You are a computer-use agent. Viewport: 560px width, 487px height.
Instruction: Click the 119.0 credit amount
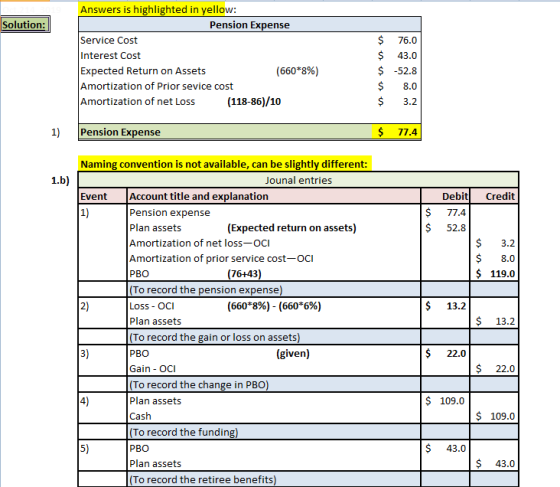[x=502, y=274]
